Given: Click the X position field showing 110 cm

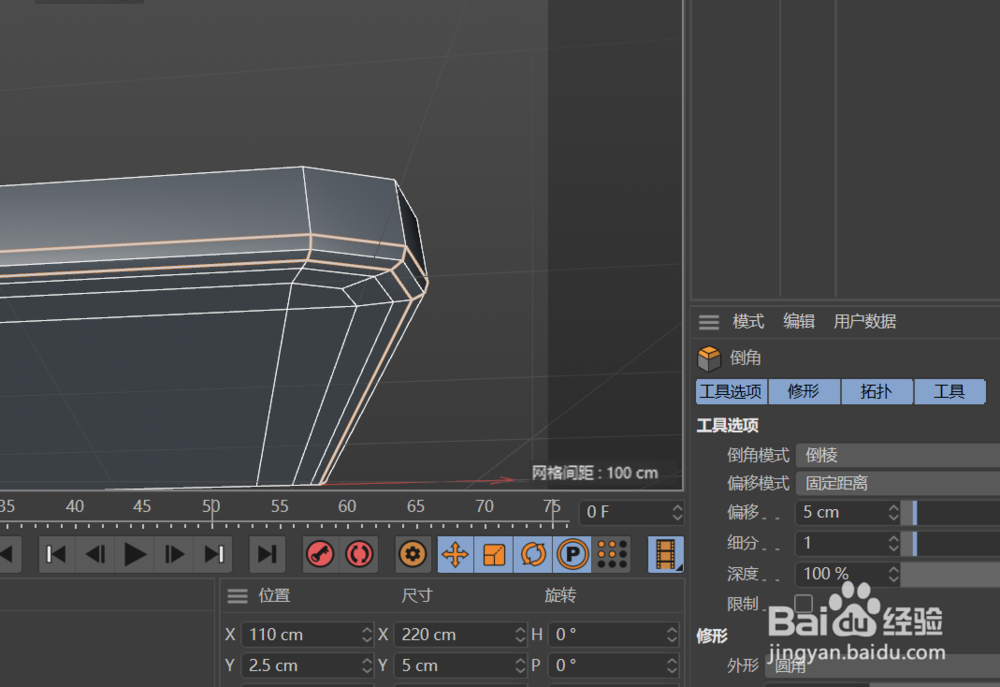Looking at the screenshot, I should click(x=300, y=633).
